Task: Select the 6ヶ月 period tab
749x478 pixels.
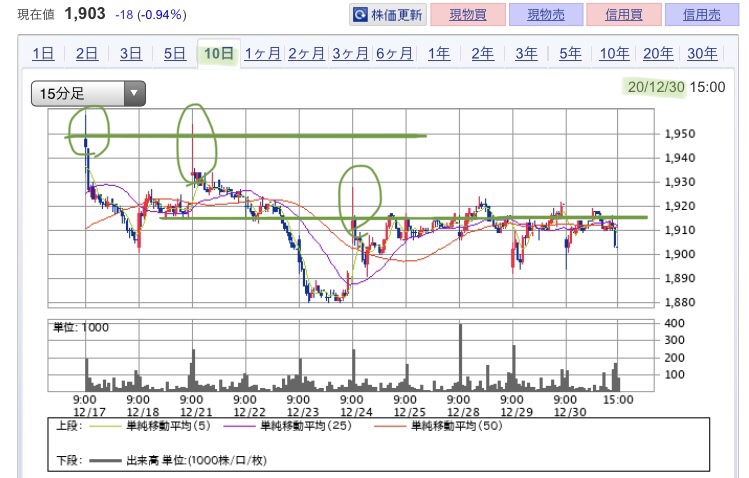Action: click(x=394, y=54)
